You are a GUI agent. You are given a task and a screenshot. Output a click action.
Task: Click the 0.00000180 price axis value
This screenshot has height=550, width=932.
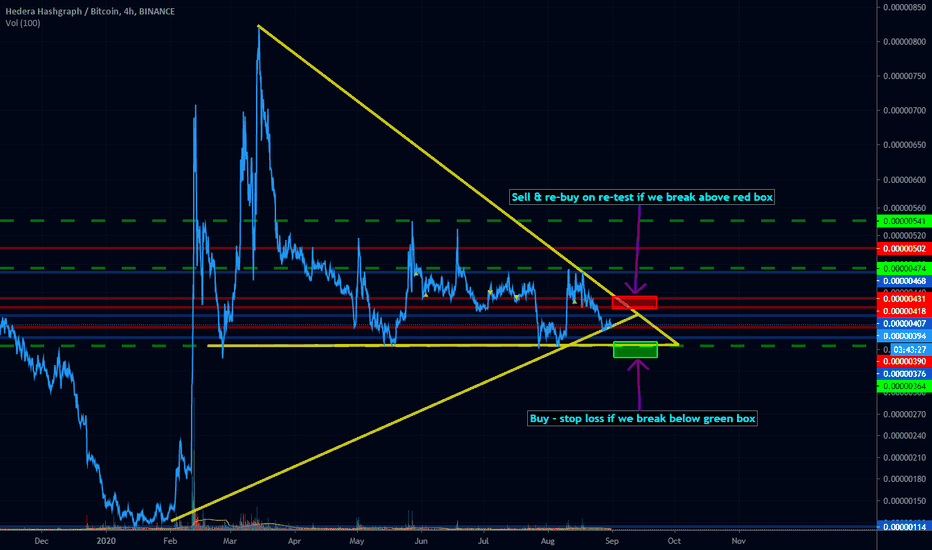pos(904,479)
